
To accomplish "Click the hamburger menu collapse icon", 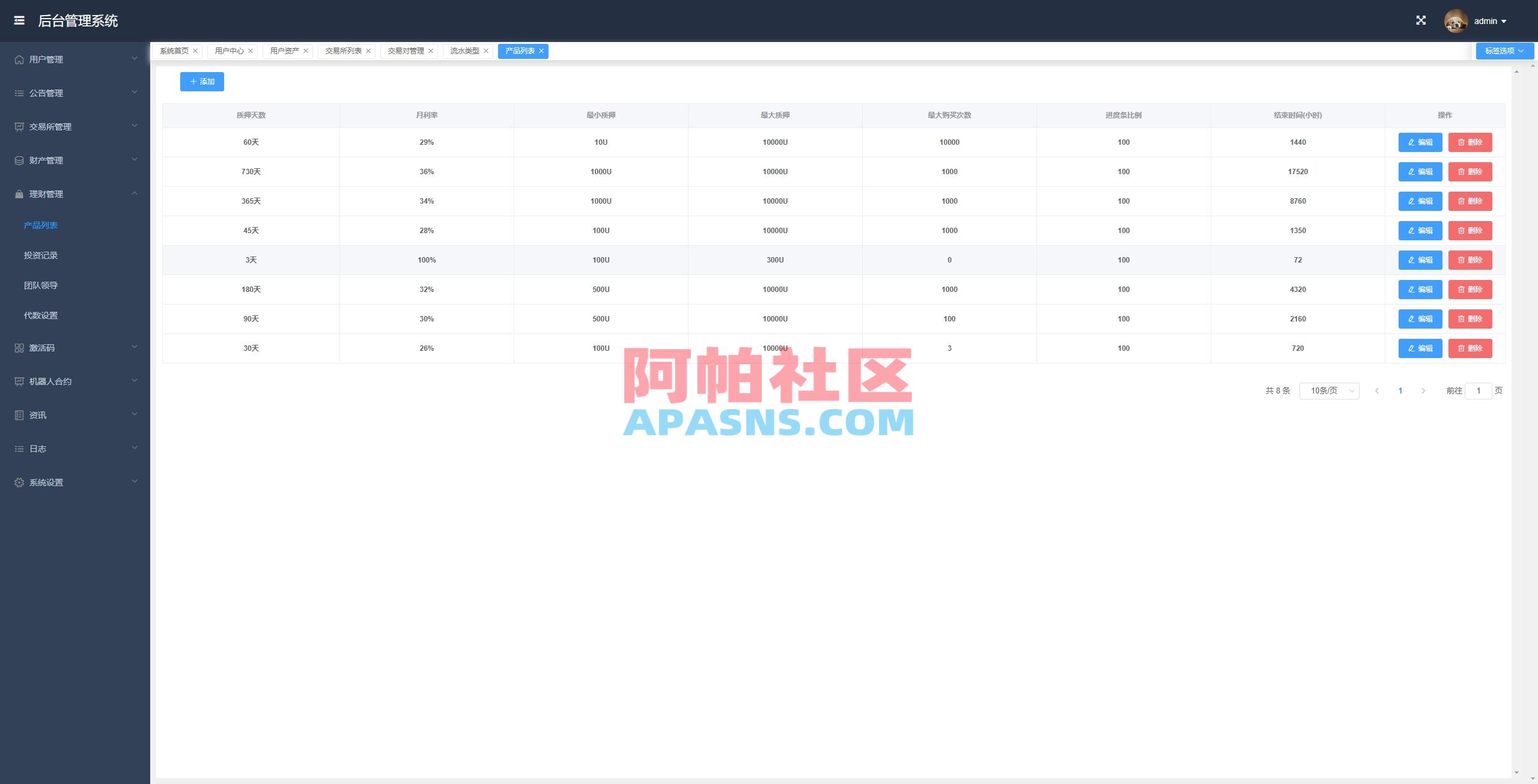I will (x=19, y=20).
